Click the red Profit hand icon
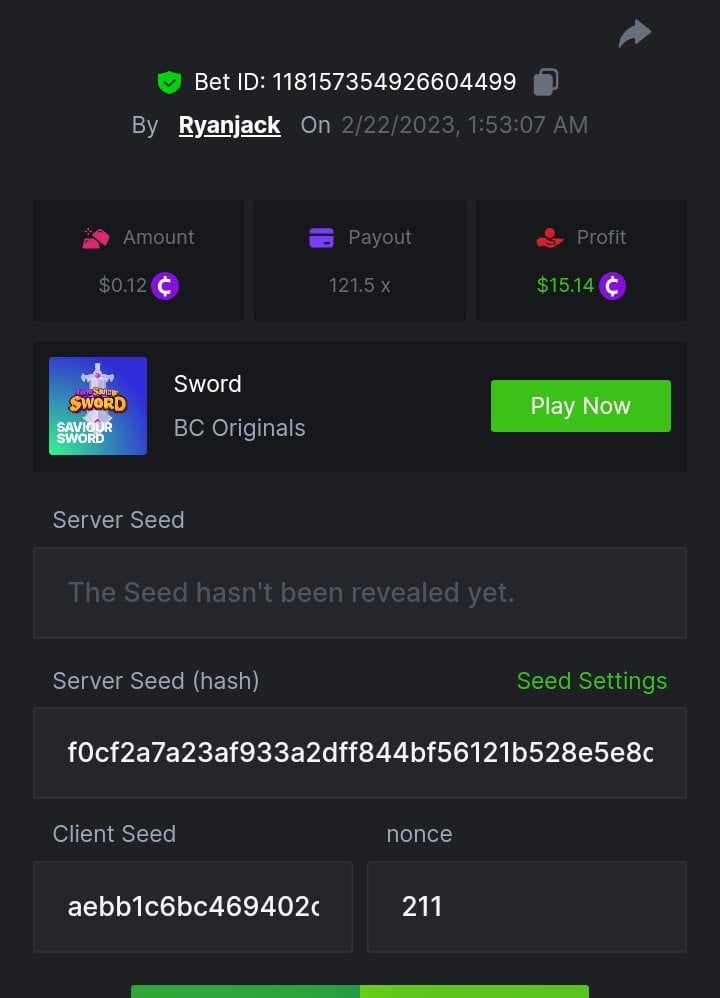 (x=549, y=238)
